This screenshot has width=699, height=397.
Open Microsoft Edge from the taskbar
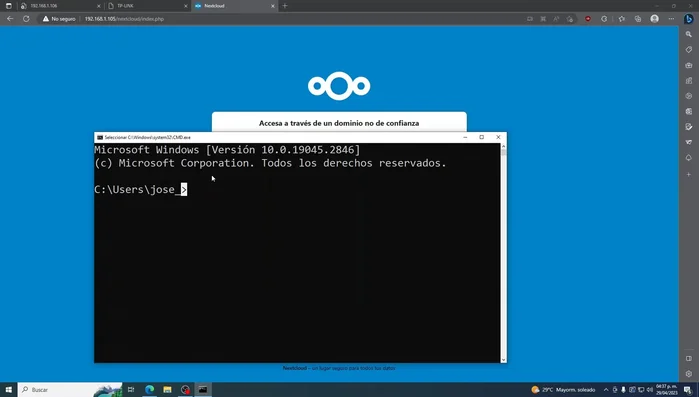pyautogui.click(x=149, y=389)
